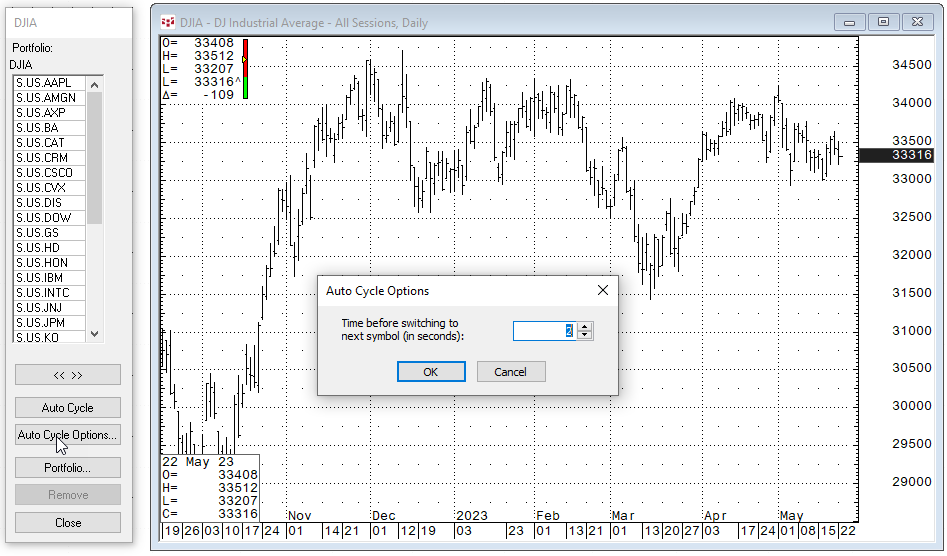Screen dimensions: 947x556
Task: Select S.US.JPM in the portfolio list
Action: [44, 323]
